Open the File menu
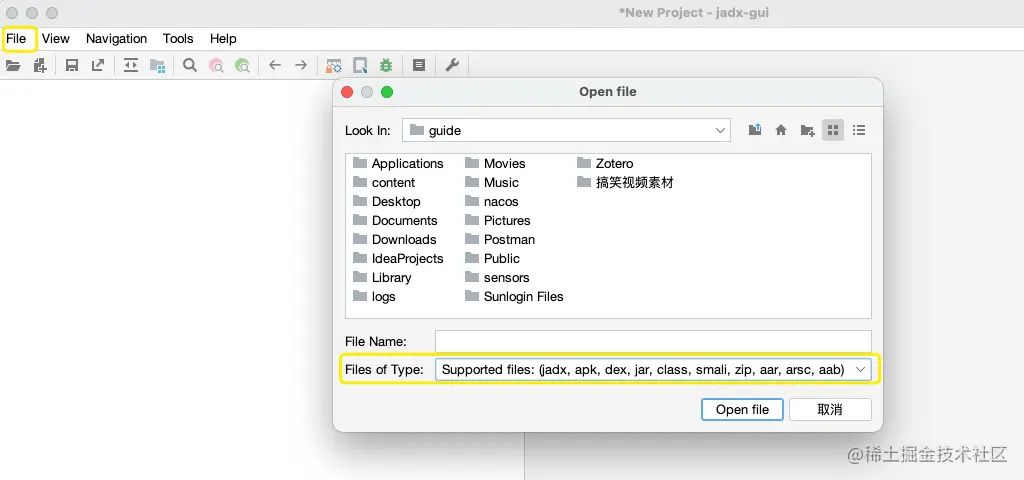The width and height of the screenshot is (1024, 480). 16,39
